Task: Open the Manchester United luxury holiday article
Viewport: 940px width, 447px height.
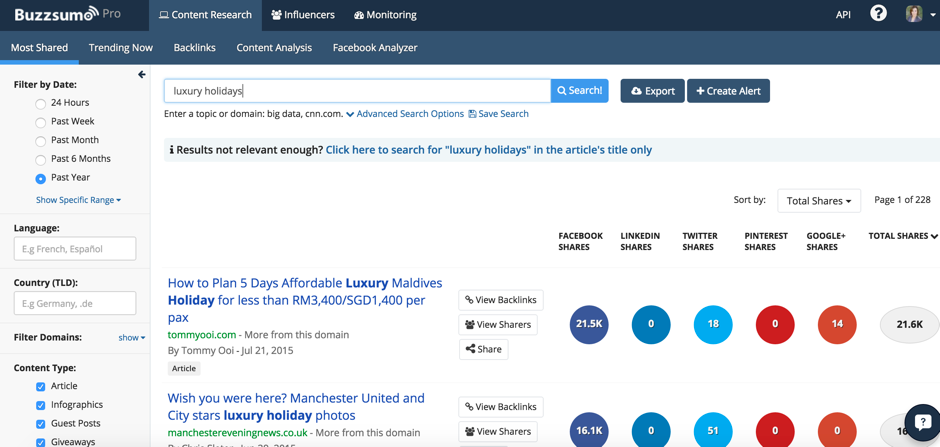Action: click(x=296, y=407)
